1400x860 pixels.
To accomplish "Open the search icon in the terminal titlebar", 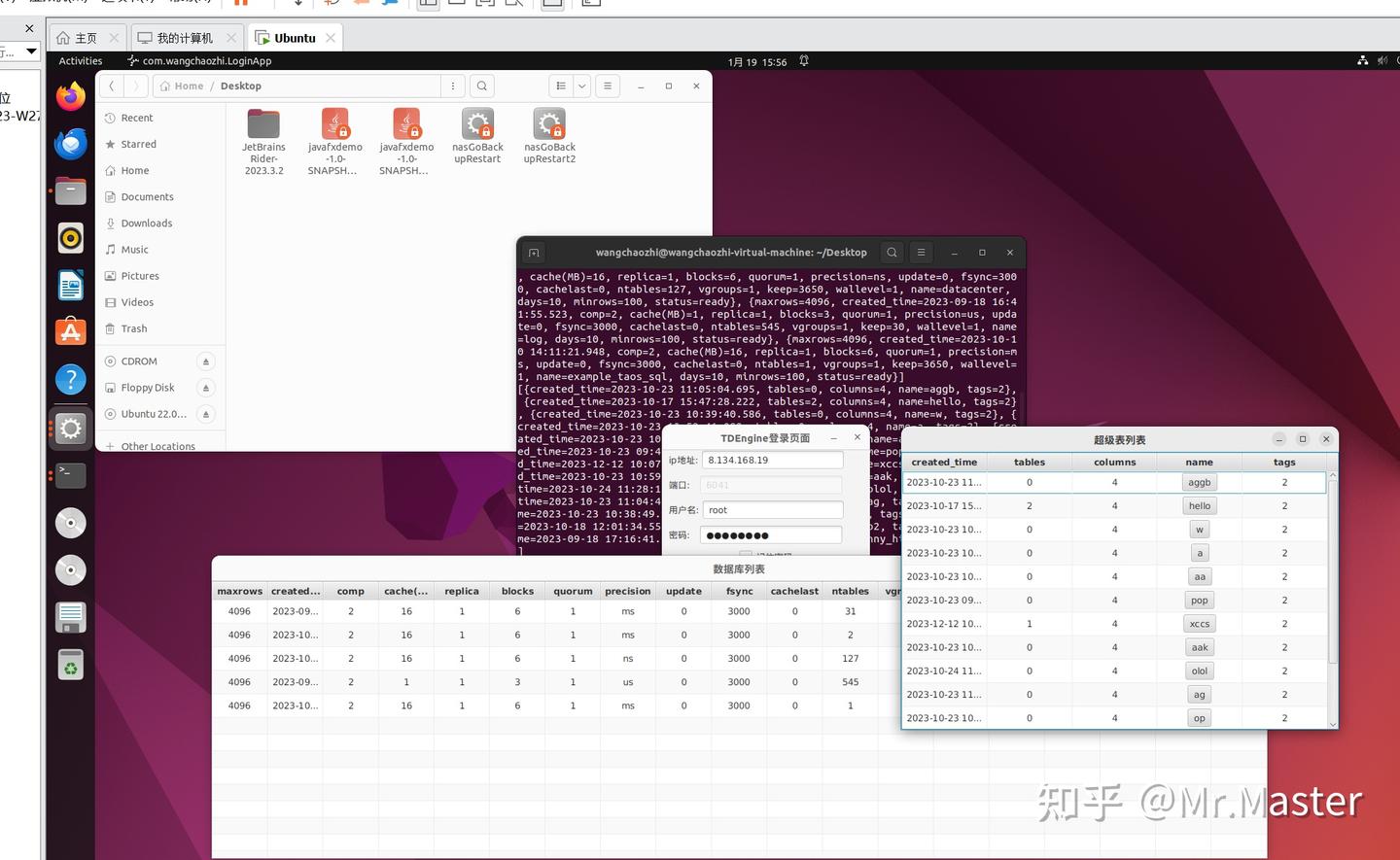I will tap(892, 252).
